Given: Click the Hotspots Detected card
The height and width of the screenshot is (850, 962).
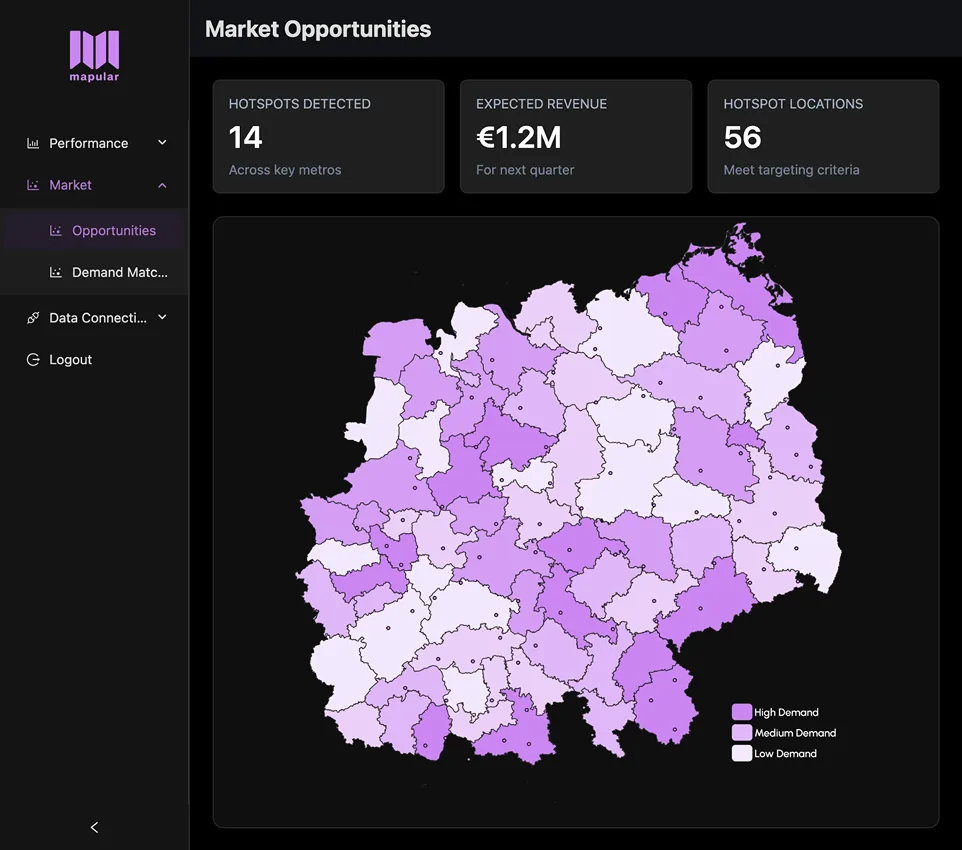Looking at the screenshot, I should tap(328, 136).
